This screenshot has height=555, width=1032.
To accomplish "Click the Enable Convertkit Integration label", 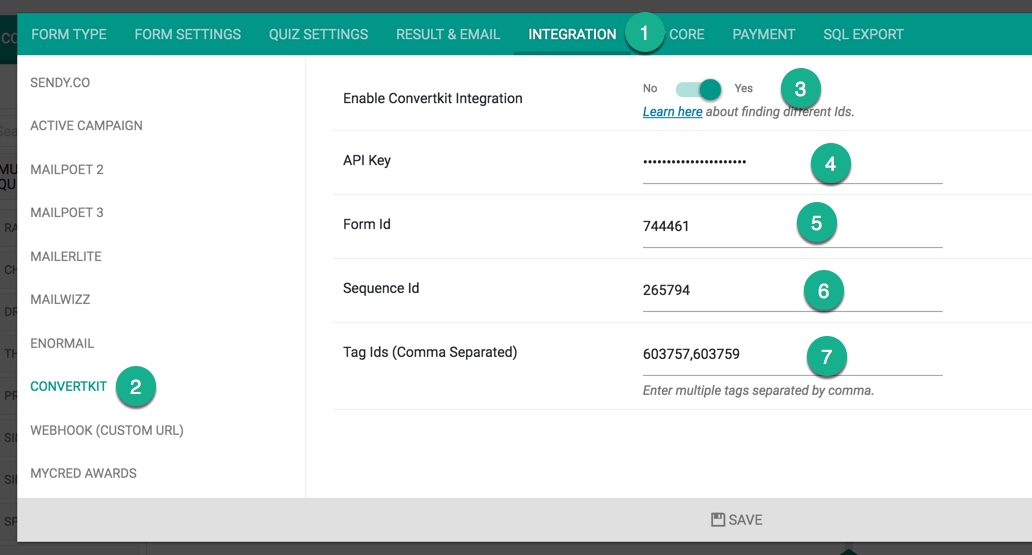I will (x=432, y=98).
